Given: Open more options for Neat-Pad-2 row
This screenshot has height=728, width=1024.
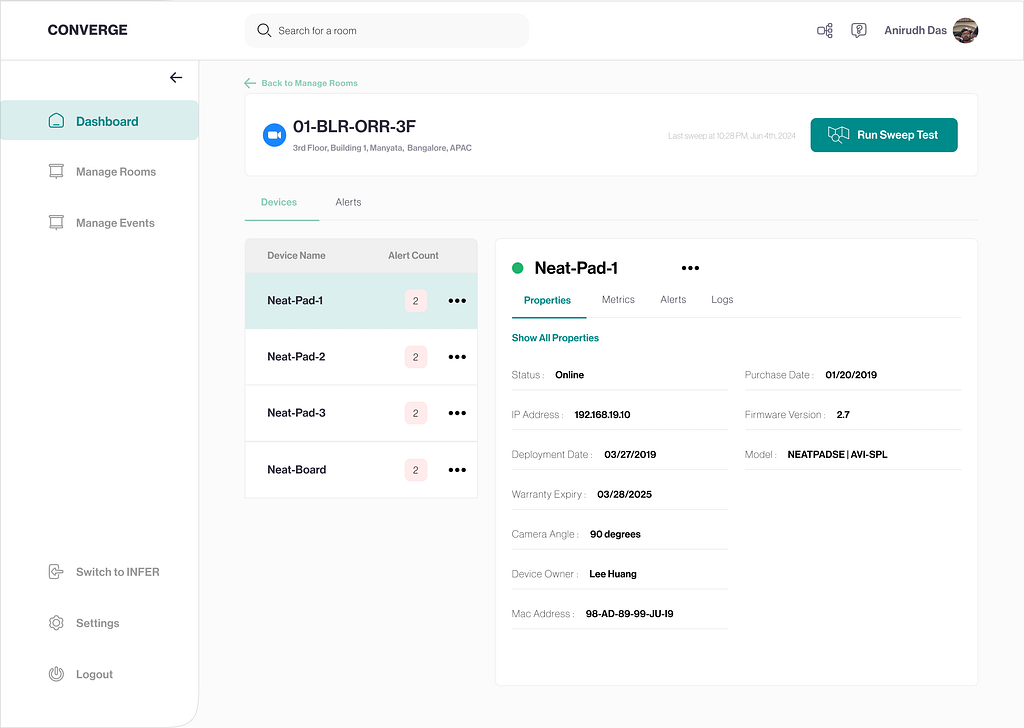Looking at the screenshot, I should click(457, 357).
